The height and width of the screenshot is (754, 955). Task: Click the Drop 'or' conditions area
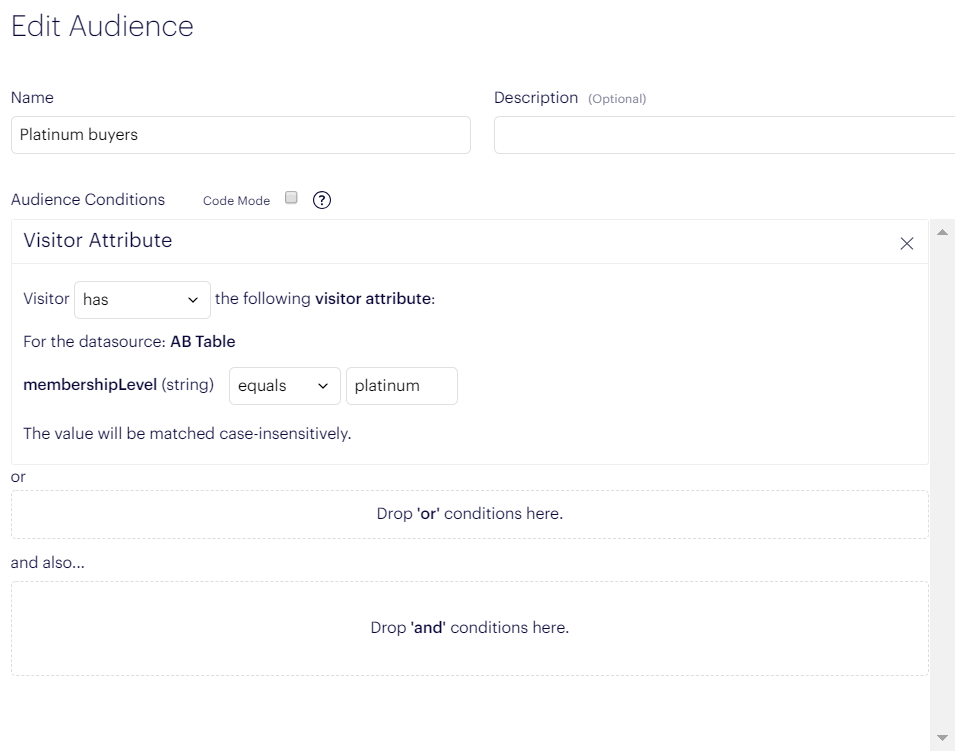point(469,514)
